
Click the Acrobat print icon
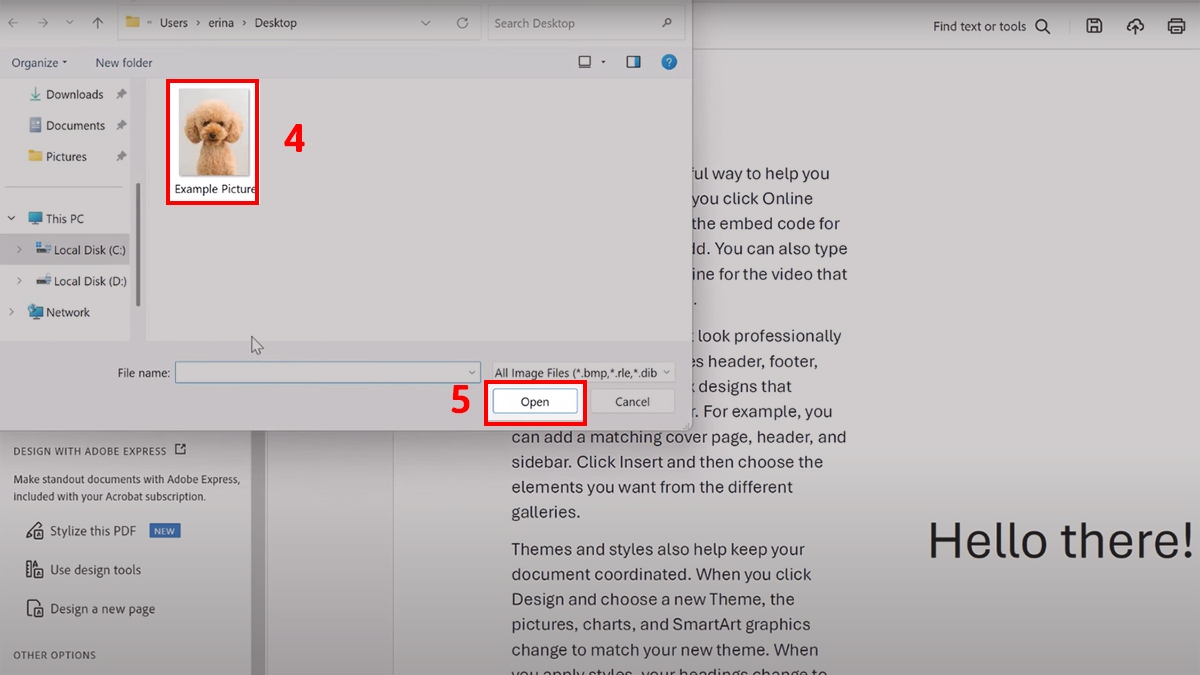coord(1176,27)
